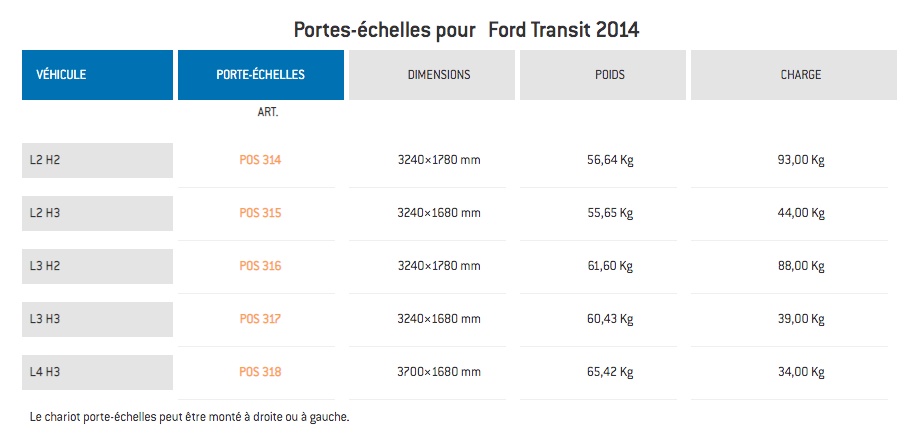Select the L3 H3 vehicle row

97,319
